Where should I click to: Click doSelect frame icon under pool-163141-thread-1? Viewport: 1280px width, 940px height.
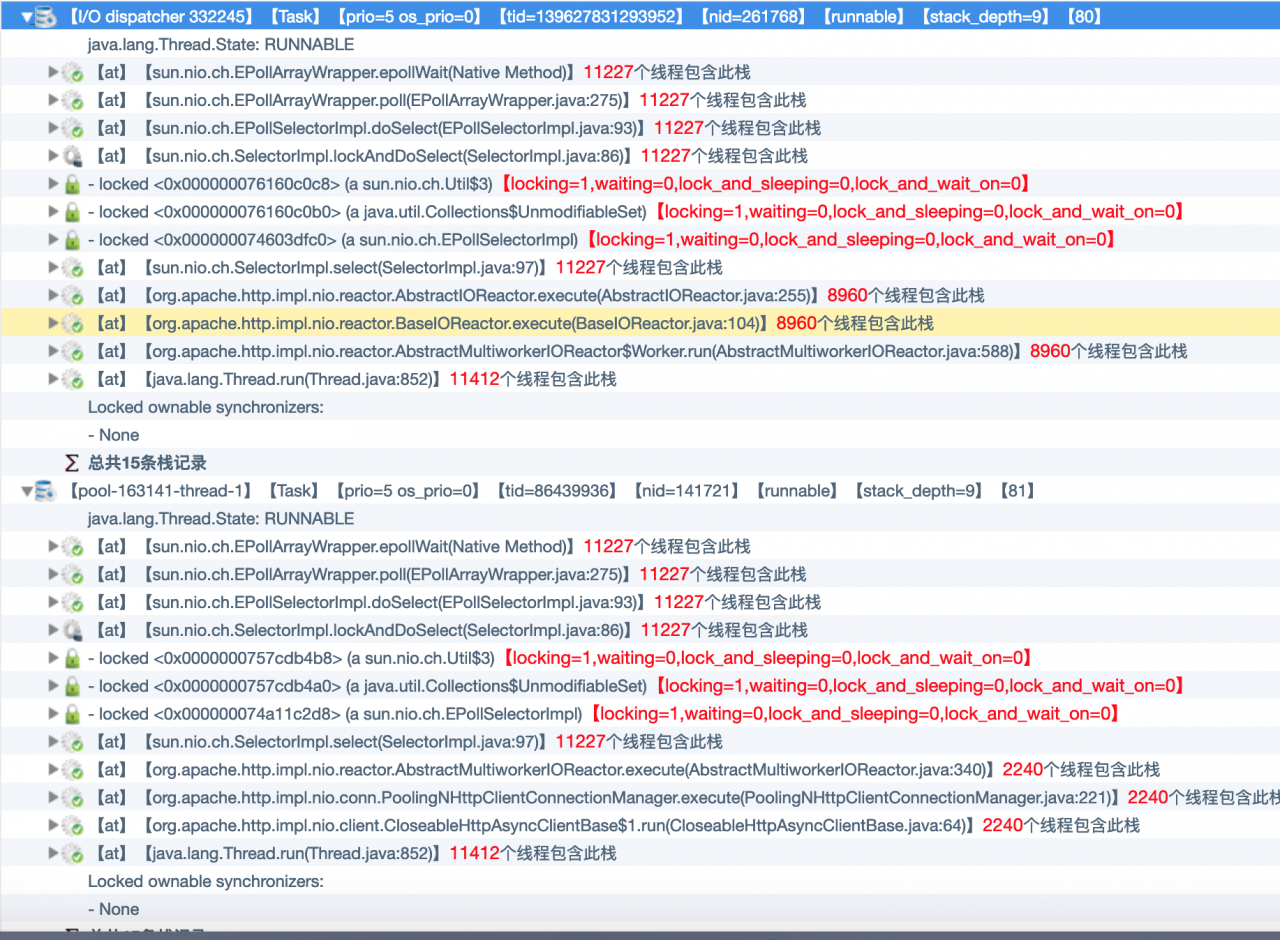coord(72,603)
